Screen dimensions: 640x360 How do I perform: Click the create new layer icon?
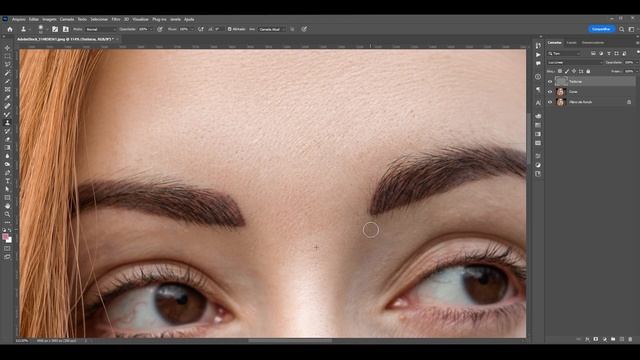(622, 339)
